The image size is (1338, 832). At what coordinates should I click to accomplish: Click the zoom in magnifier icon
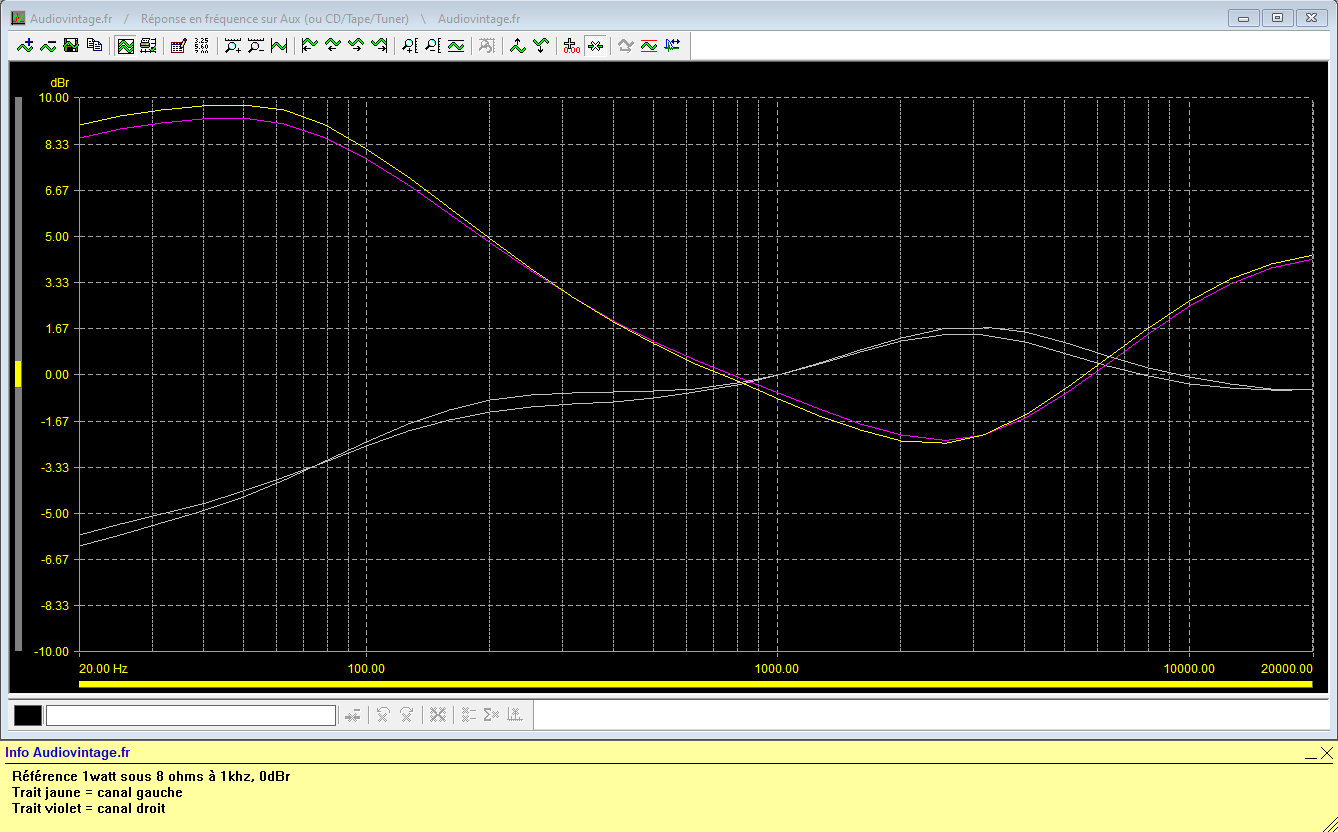[232, 45]
